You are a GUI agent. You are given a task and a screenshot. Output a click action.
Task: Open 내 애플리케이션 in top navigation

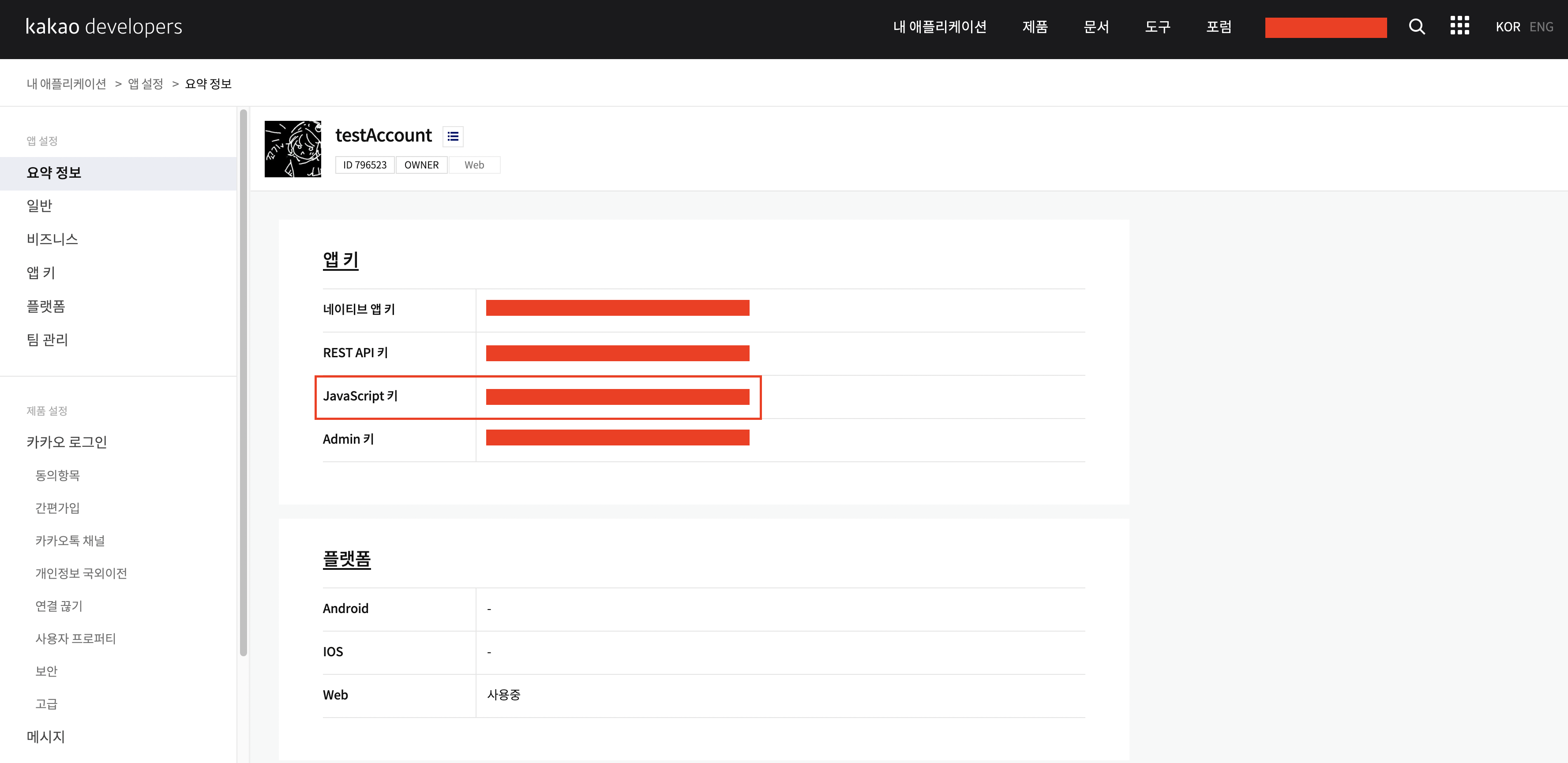[939, 27]
